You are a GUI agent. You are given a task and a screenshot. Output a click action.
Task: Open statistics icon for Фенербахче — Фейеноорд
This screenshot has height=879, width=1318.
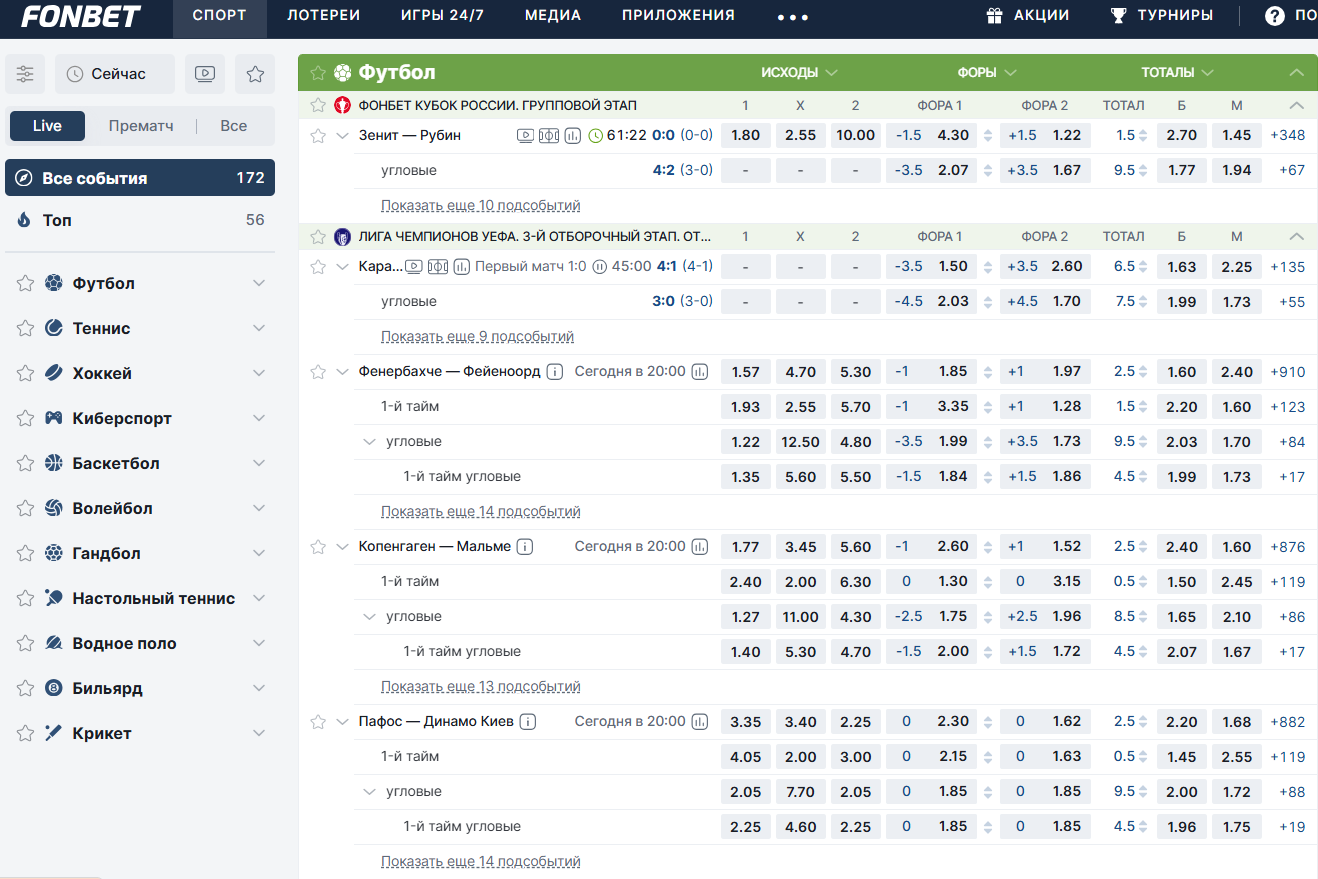700,372
